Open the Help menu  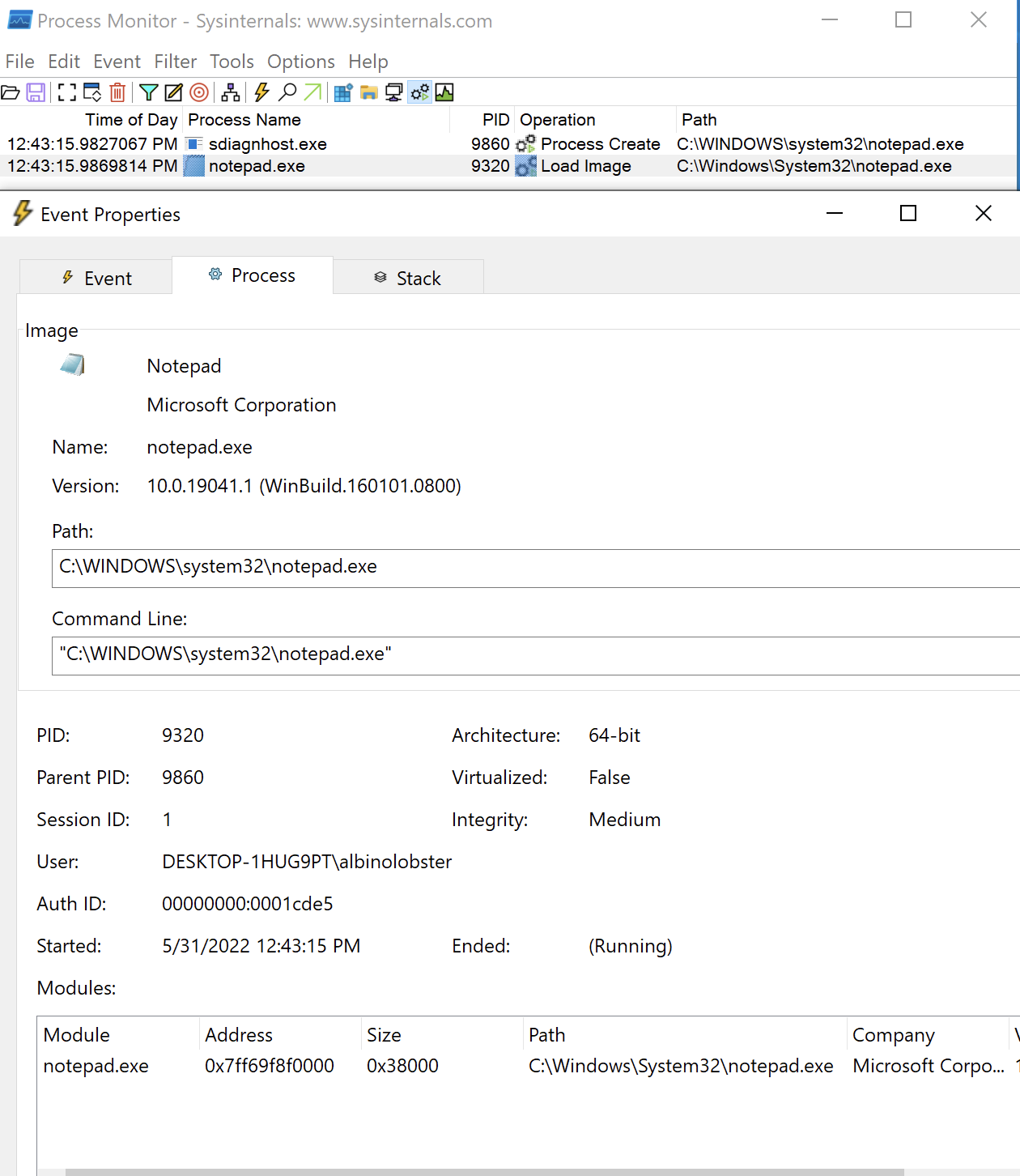tap(368, 62)
